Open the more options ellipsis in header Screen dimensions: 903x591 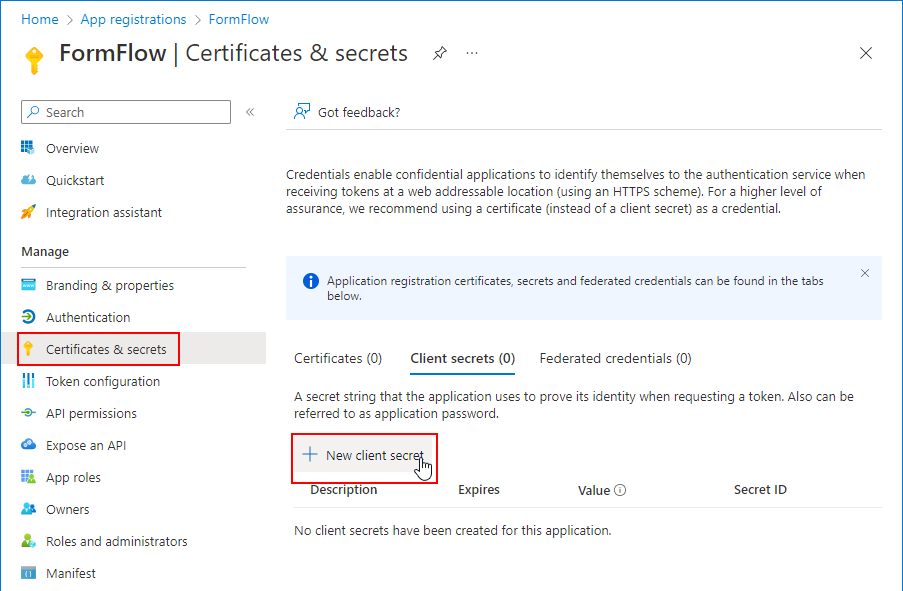click(472, 53)
